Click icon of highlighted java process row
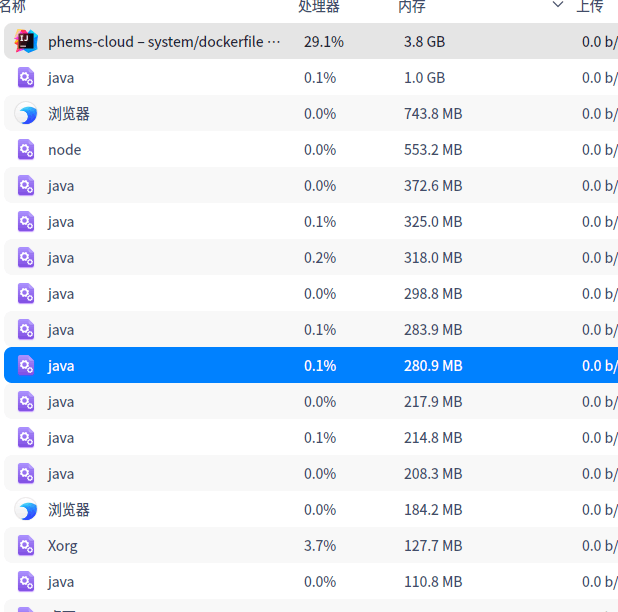 (26, 366)
